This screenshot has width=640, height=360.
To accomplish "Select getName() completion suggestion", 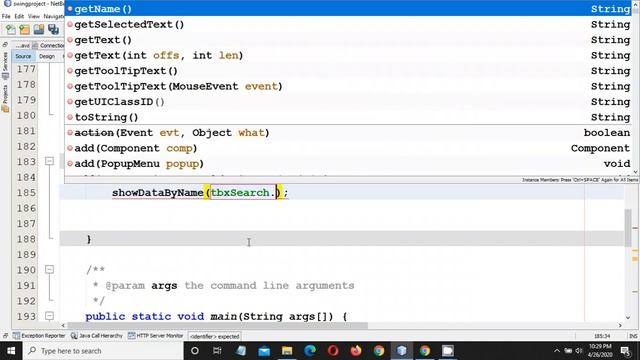I will click(349, 9).
